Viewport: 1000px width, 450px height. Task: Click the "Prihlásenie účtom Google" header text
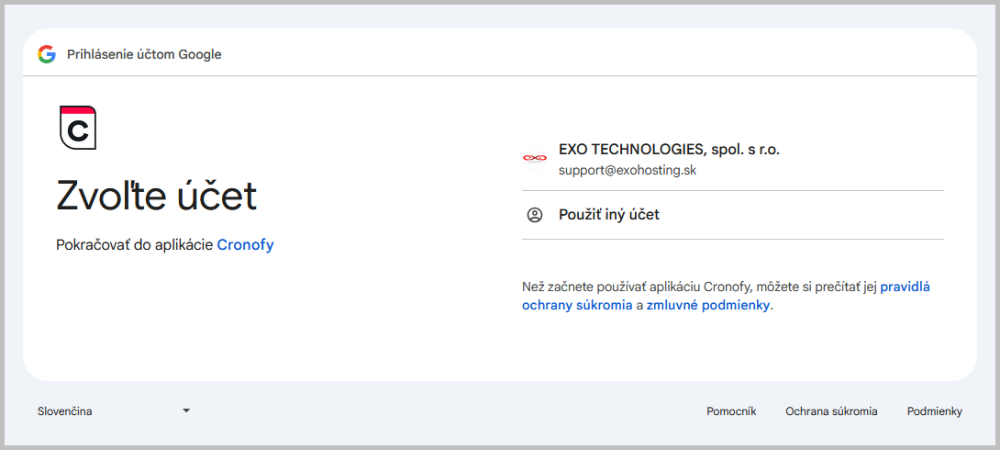coord(144,54)
